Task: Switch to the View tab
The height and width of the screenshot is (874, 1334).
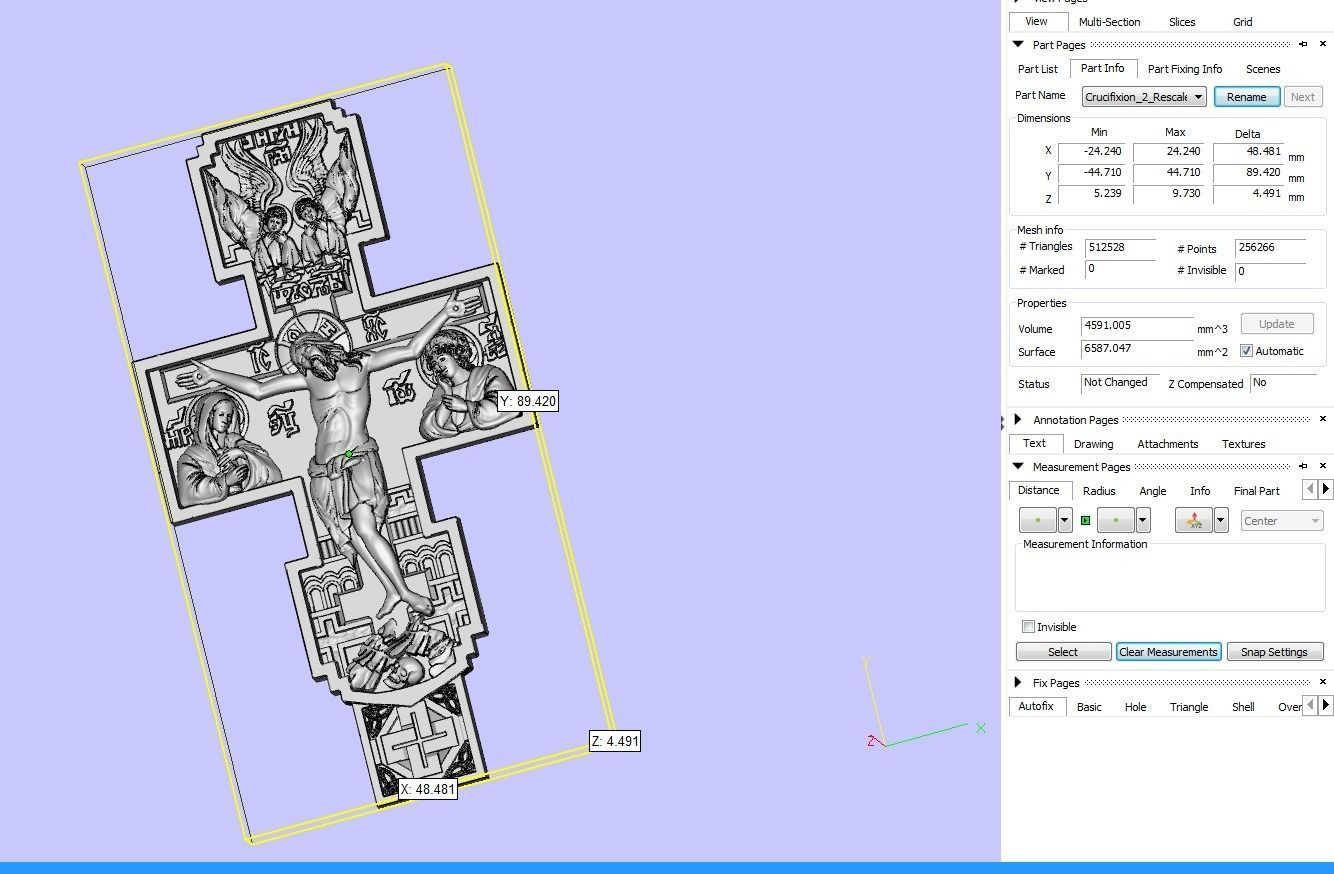Action: click(1036, 21)
